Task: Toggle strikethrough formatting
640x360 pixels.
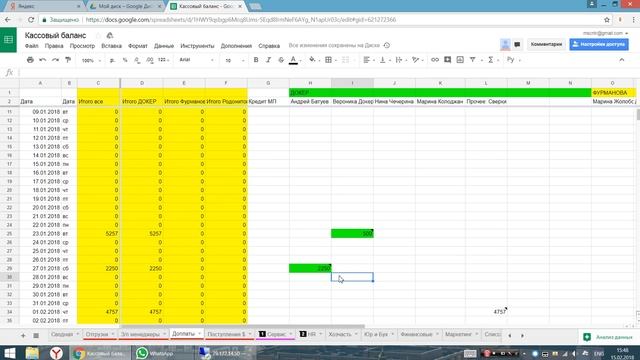Action: pos(281,60)
